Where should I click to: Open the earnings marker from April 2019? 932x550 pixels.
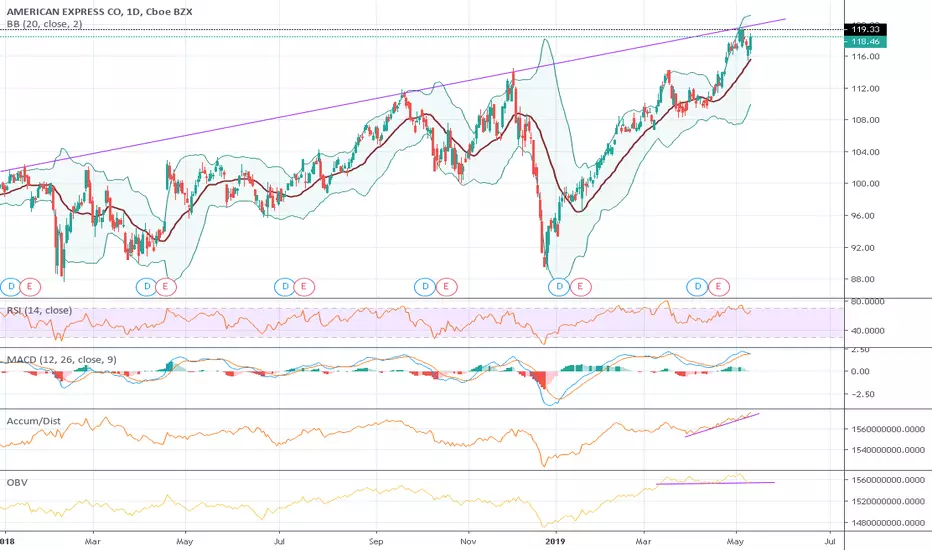tap(718, 287)
